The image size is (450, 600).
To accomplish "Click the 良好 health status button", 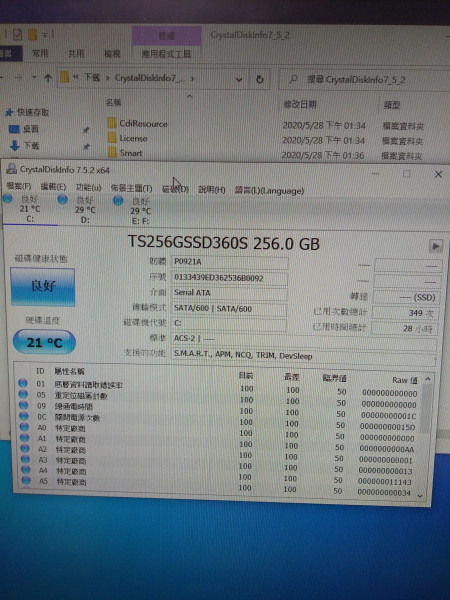I will coord(43,287).
